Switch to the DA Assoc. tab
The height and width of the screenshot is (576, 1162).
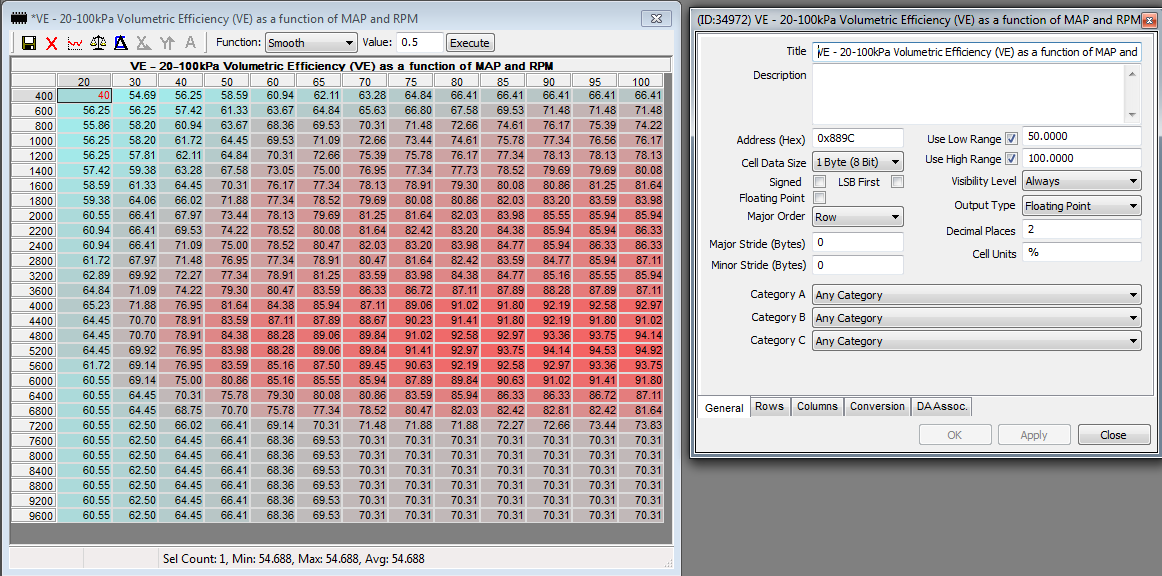click(x=941, y=406)
